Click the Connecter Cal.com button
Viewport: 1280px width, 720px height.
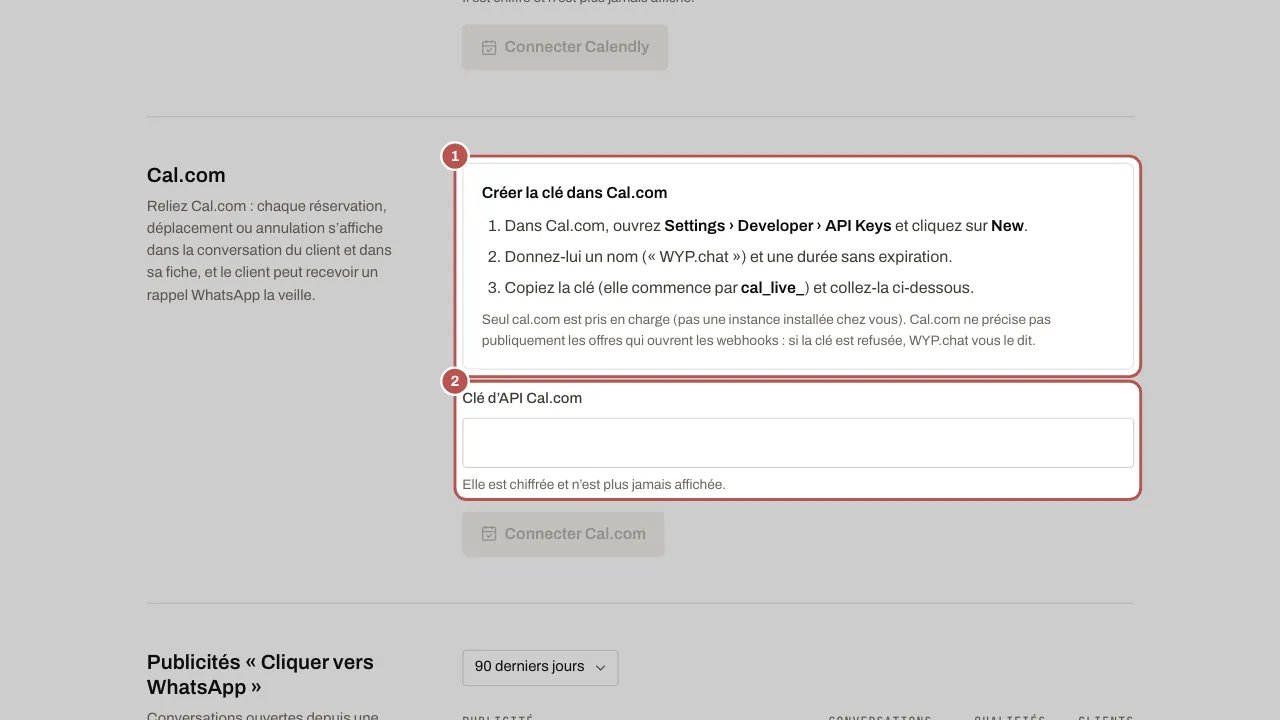coord(563,534)
